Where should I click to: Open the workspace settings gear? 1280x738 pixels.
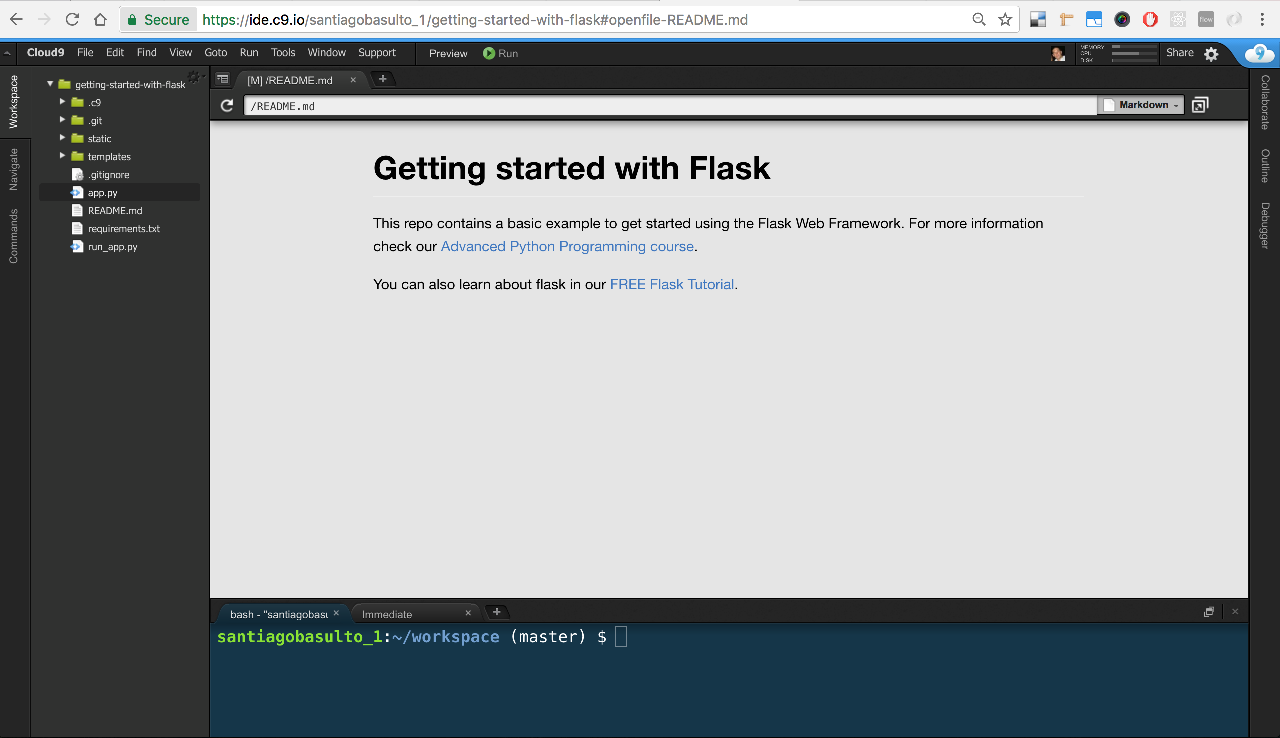click(1213, 53)
